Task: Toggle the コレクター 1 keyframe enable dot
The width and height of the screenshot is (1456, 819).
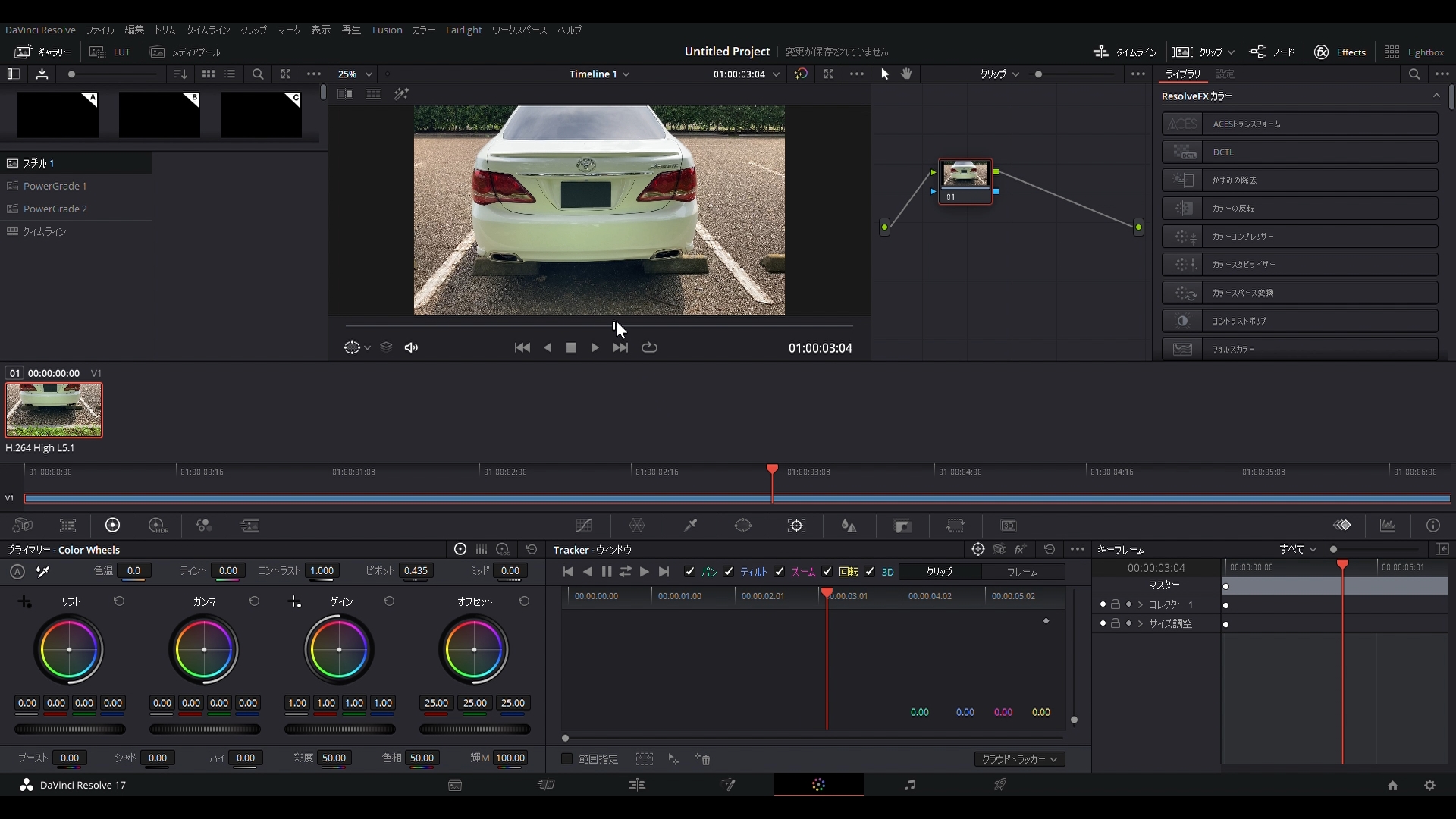Action: coord(1103,604)
